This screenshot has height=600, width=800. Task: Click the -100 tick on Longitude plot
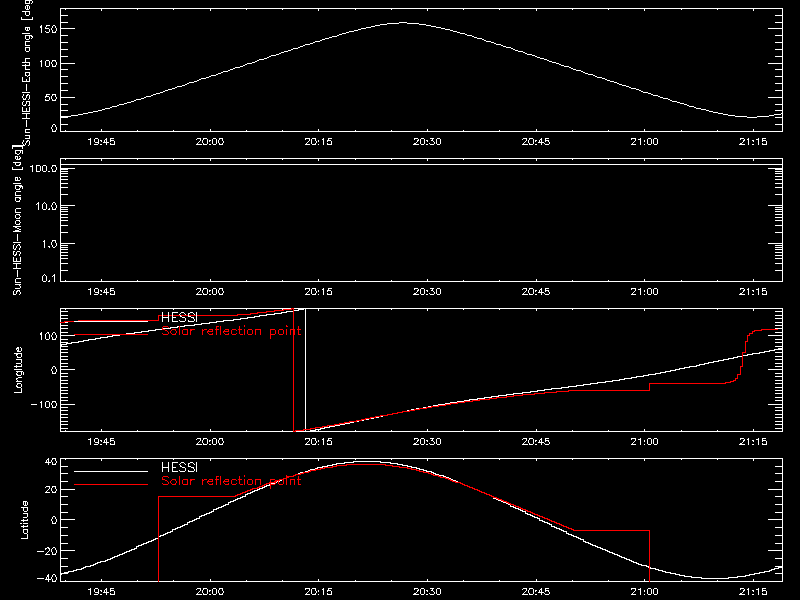coord(44,405)
